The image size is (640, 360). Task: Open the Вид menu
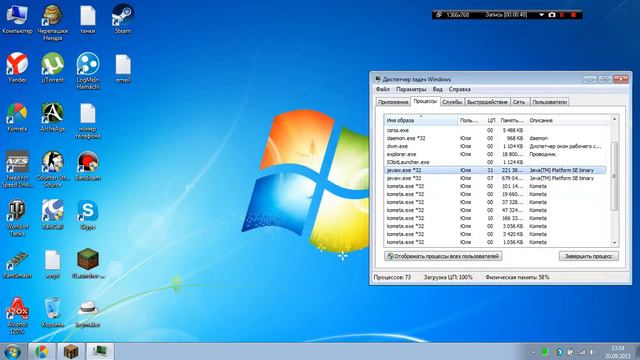point(438,89)
